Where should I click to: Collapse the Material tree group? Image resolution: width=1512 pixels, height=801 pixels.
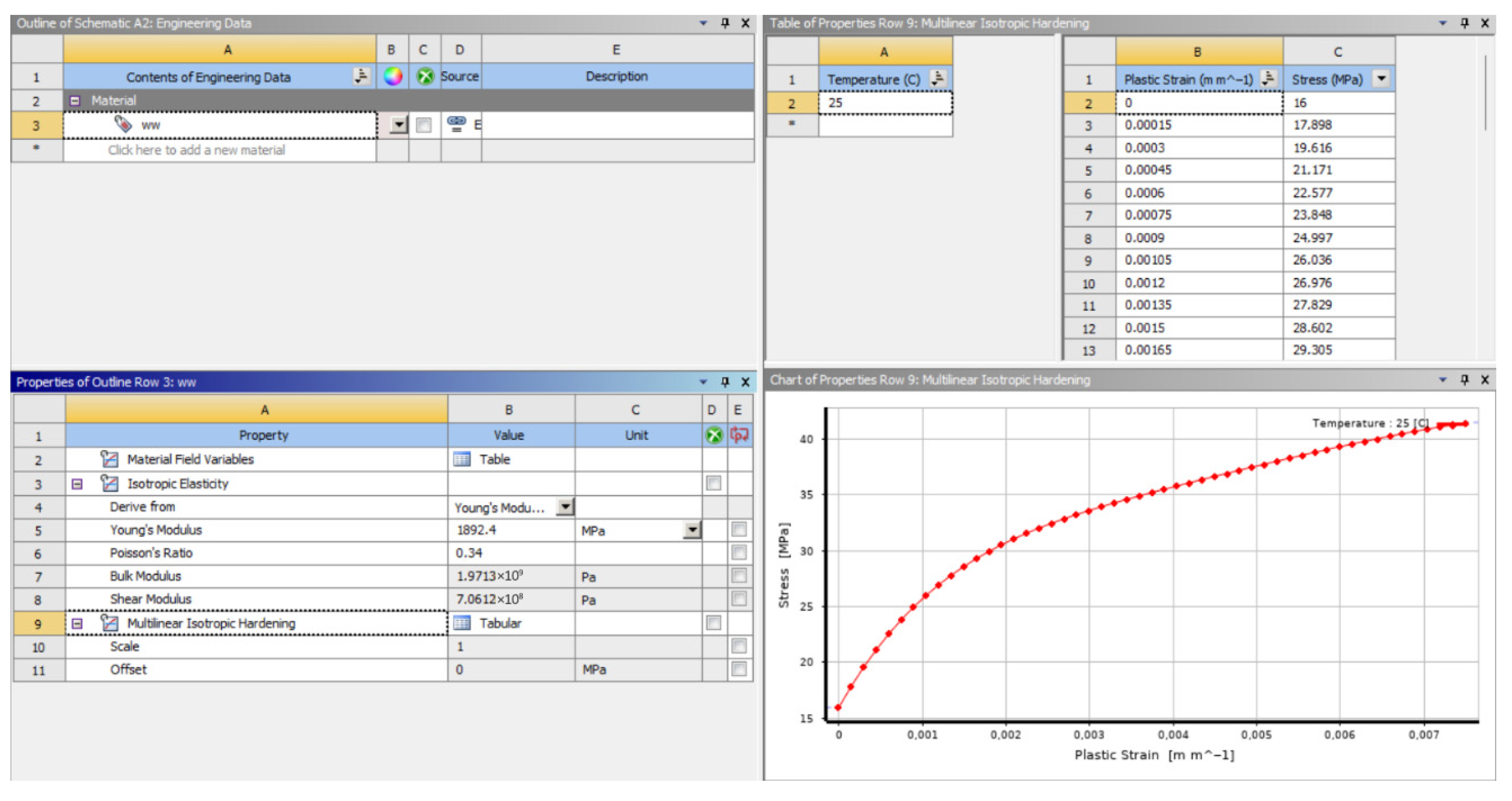[74, 101]
